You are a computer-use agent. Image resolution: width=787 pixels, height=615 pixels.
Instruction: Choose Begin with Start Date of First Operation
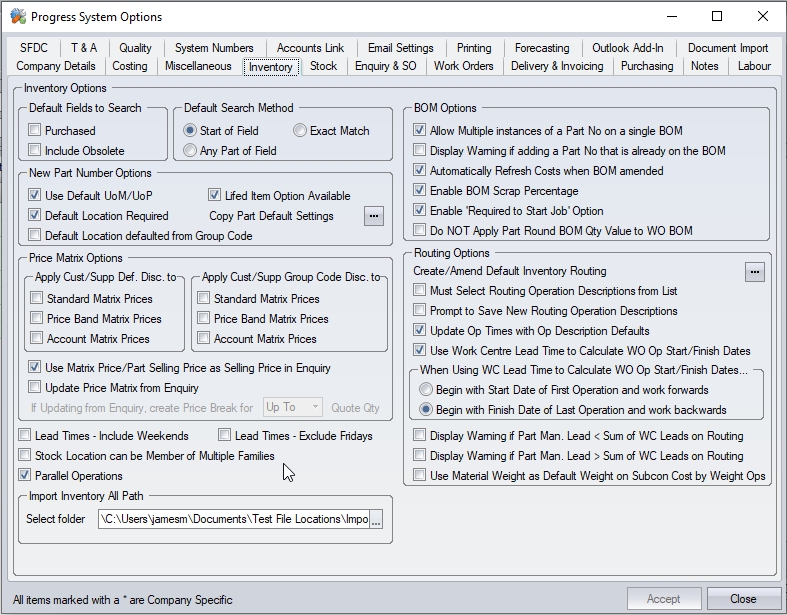427,390
